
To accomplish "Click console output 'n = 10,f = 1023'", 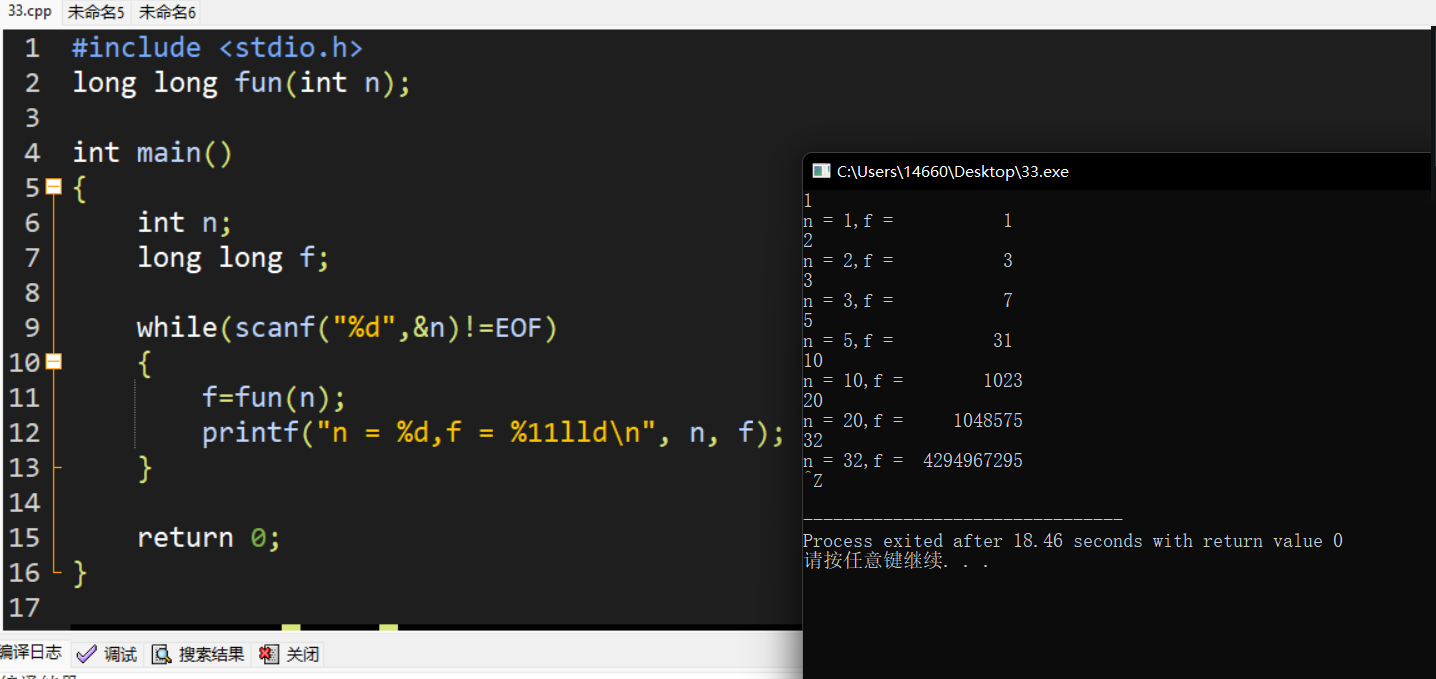I will (x=913, y=381).
